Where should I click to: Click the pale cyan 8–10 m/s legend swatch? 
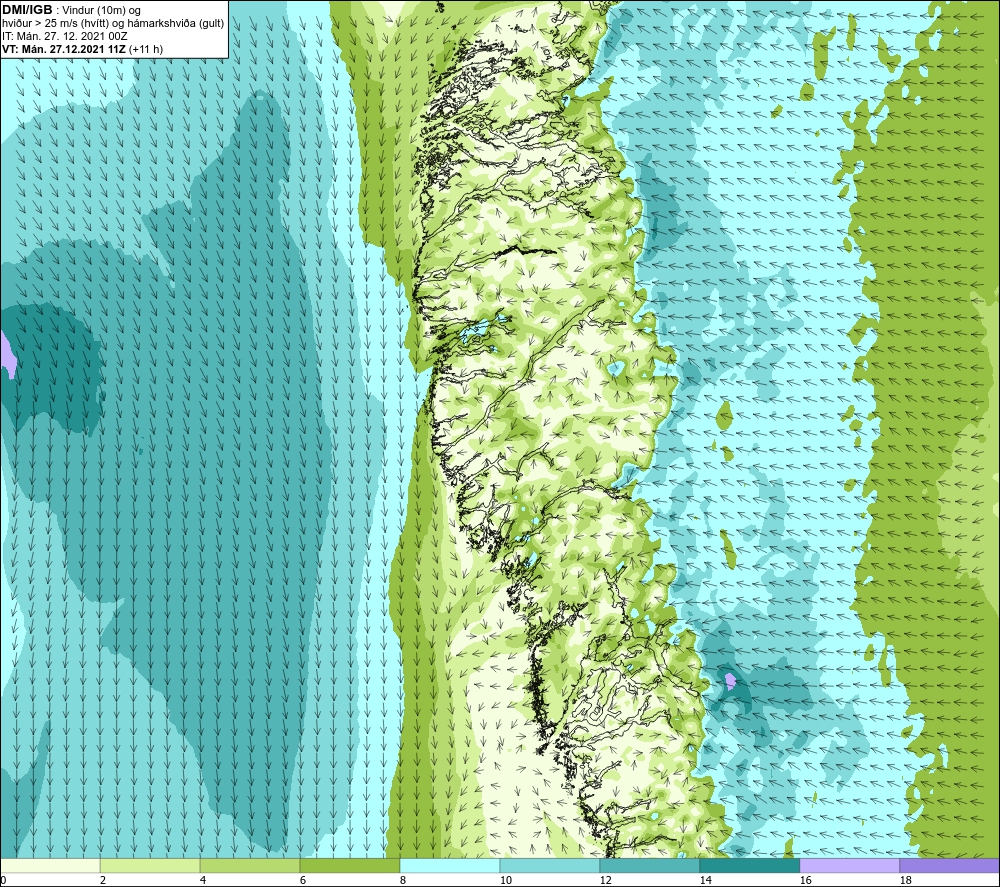(450, 865)
